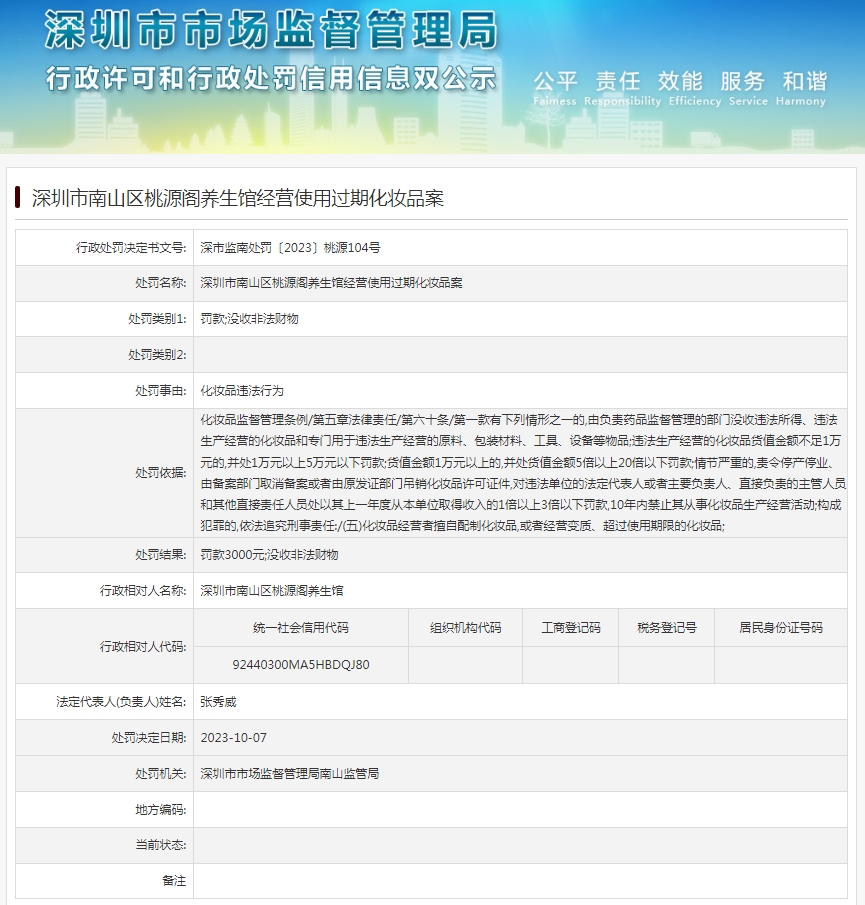
Task: Click the 居民身份证号码 column header
Action: pos(781,628)
